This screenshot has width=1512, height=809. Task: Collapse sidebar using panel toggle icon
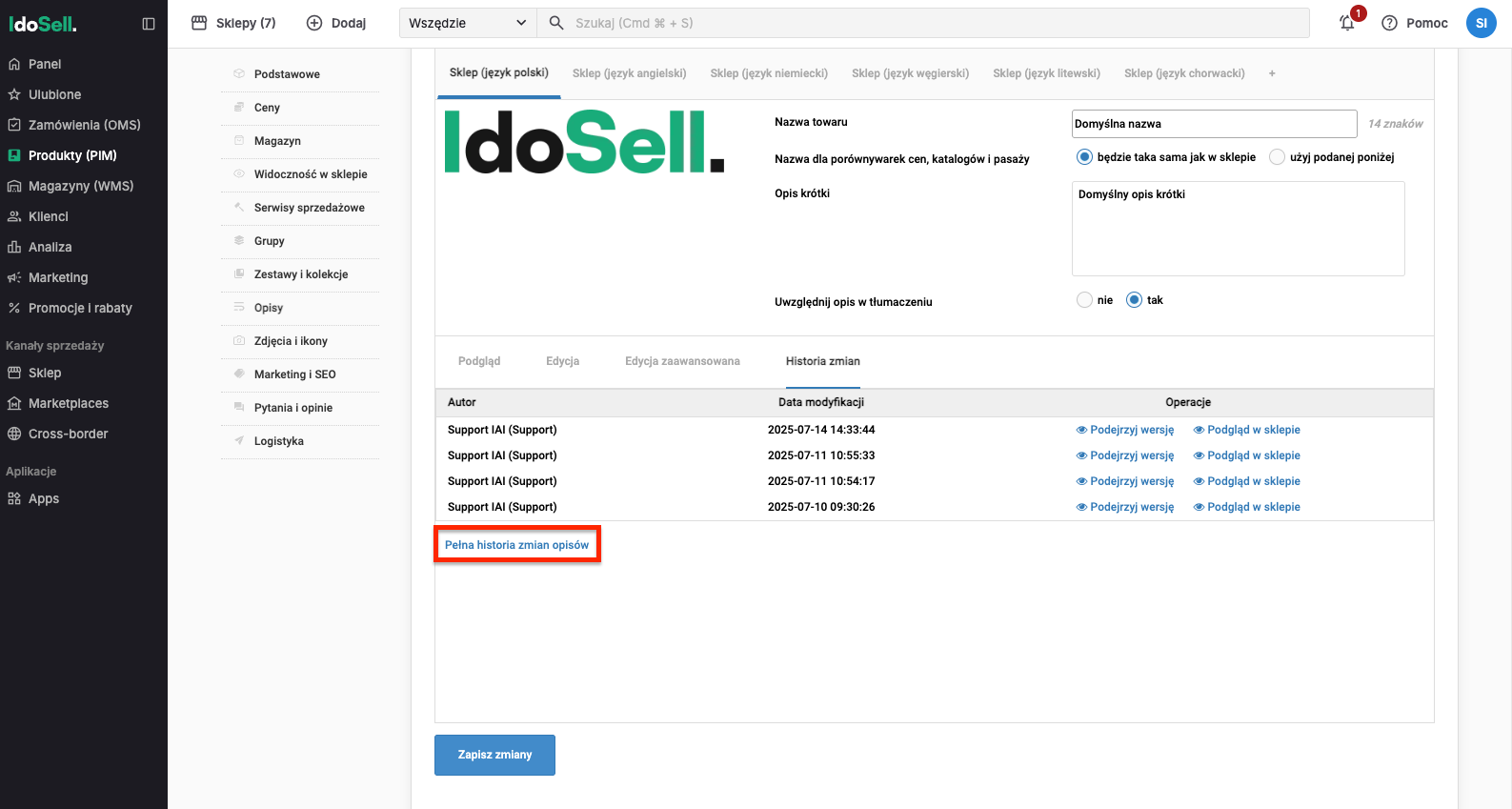click(x=149, y=24)
